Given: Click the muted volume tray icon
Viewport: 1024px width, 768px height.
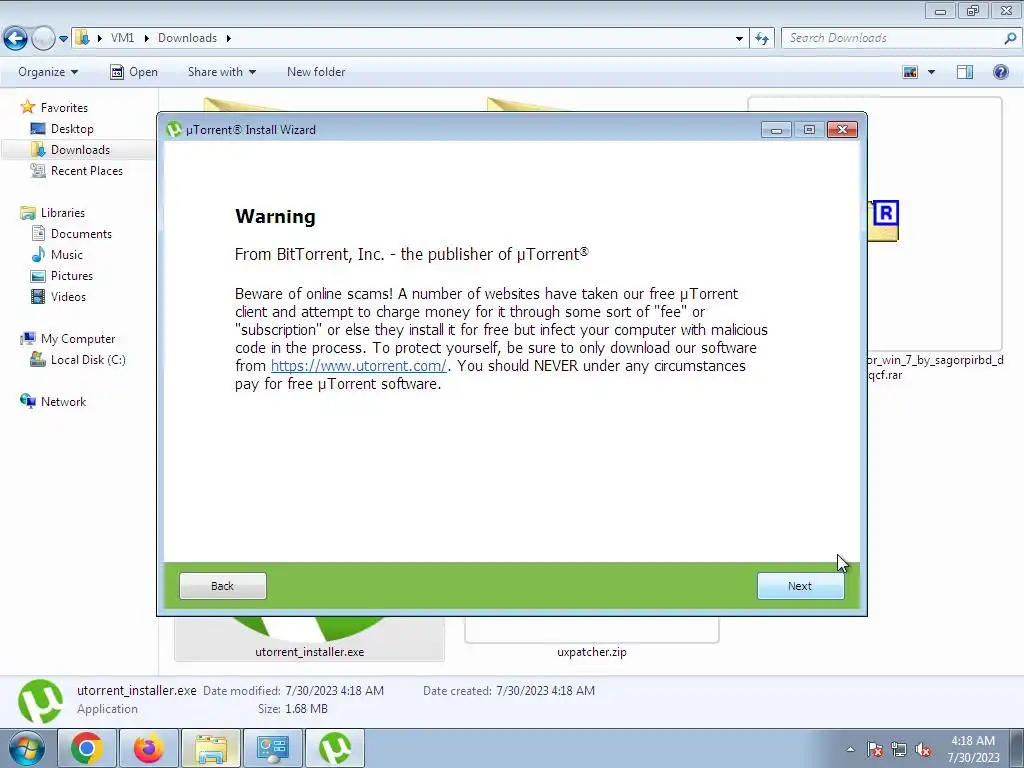Looking at the screenshot, I should pos(923,750).
